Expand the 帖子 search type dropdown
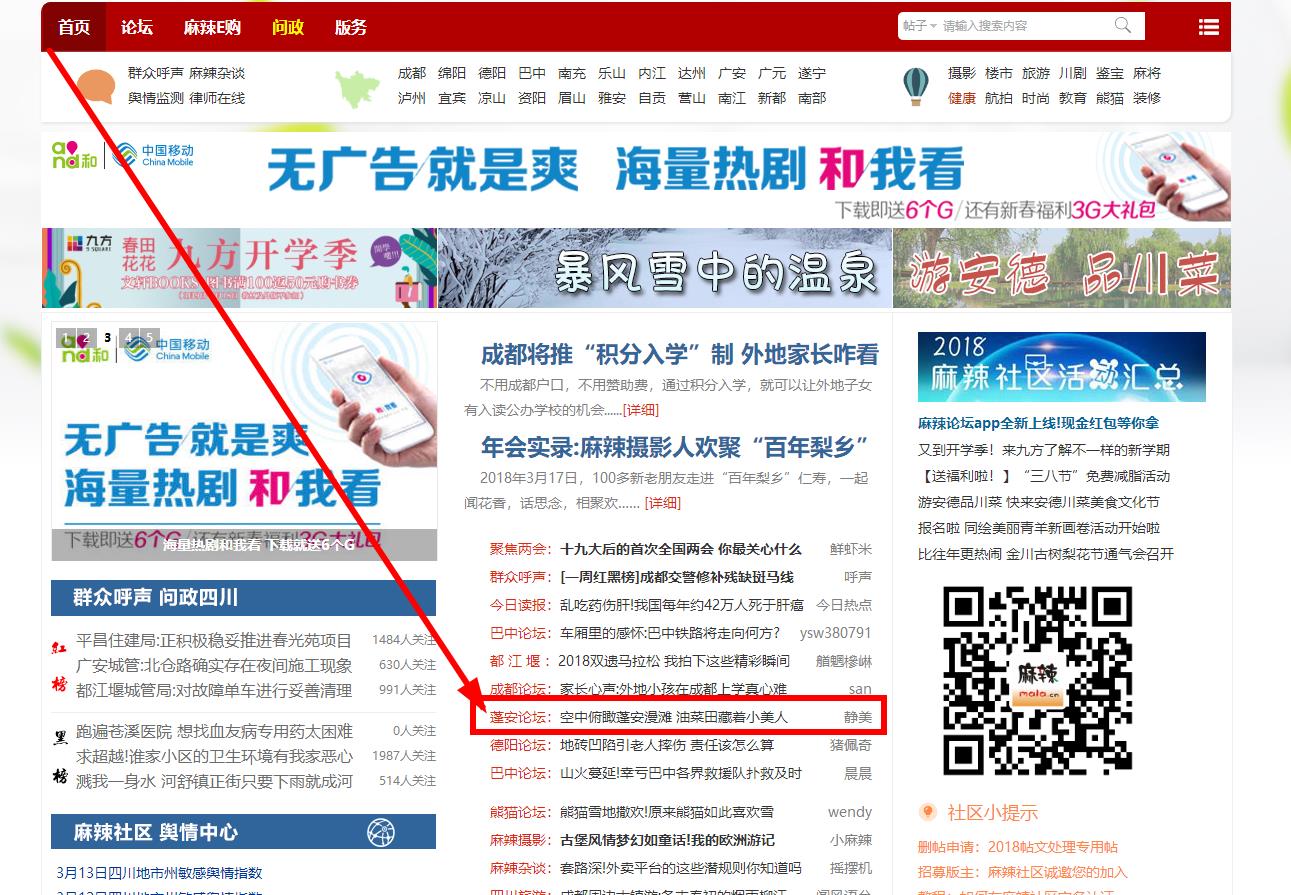This screenshot has width=1291, height=895. (919, 26)
